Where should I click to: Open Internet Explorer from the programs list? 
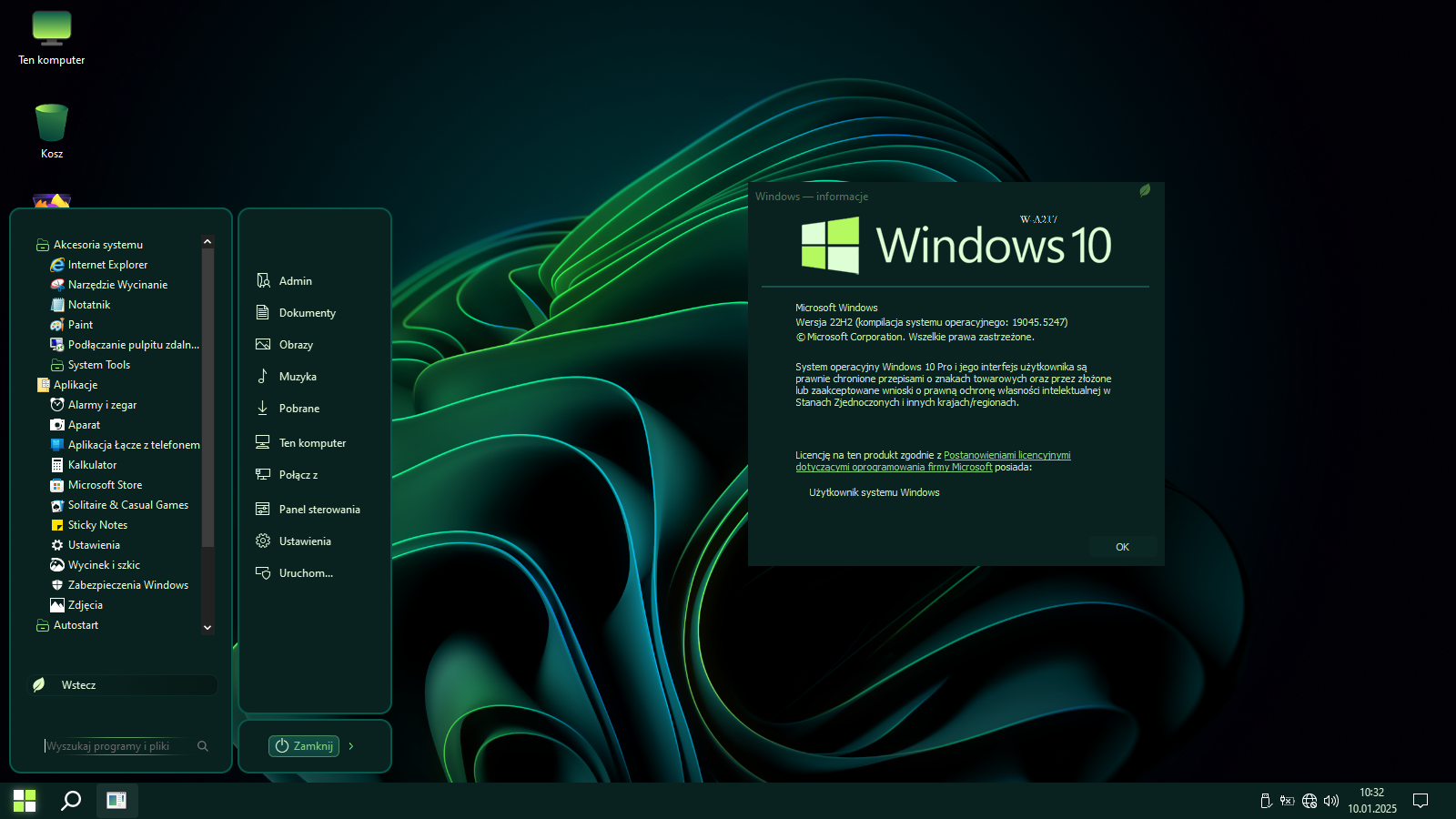pos(106,265)
